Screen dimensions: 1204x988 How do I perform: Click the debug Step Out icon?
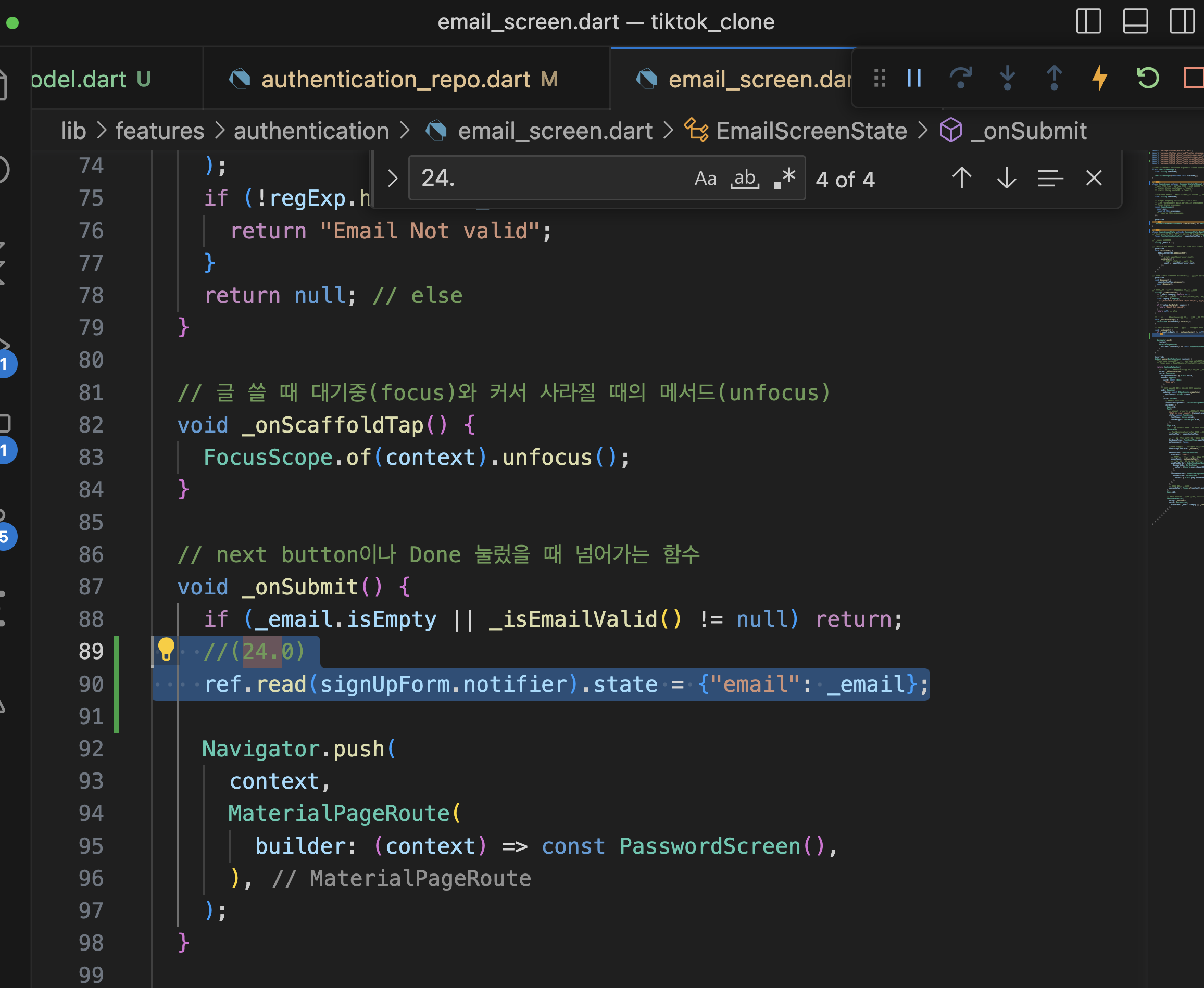coord(1053,78)
